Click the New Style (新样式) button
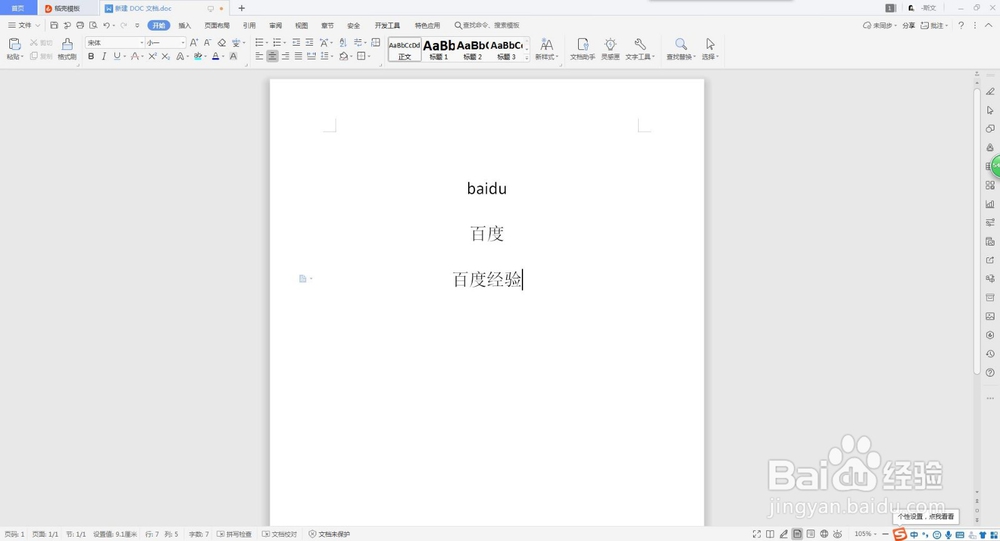The image size is (1000, 541). pos(547,48)
